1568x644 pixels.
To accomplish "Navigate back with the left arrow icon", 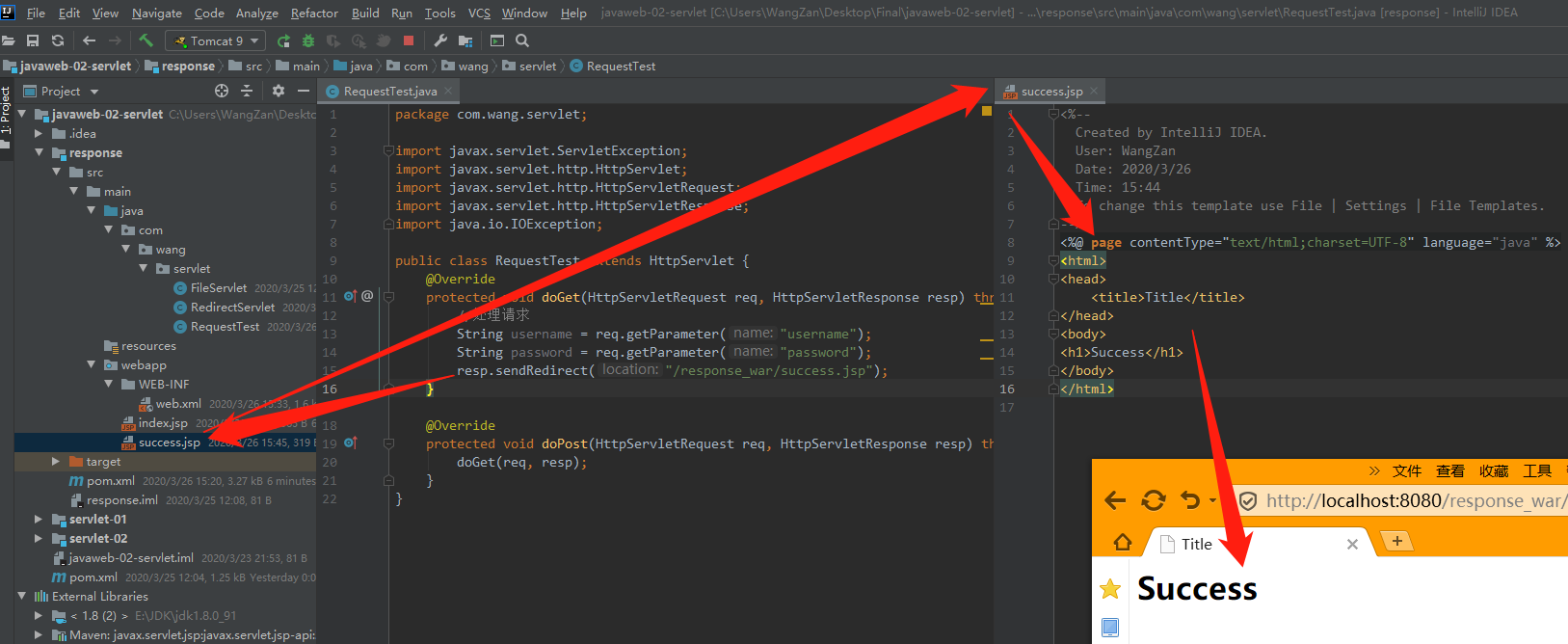I will point(90,40).
